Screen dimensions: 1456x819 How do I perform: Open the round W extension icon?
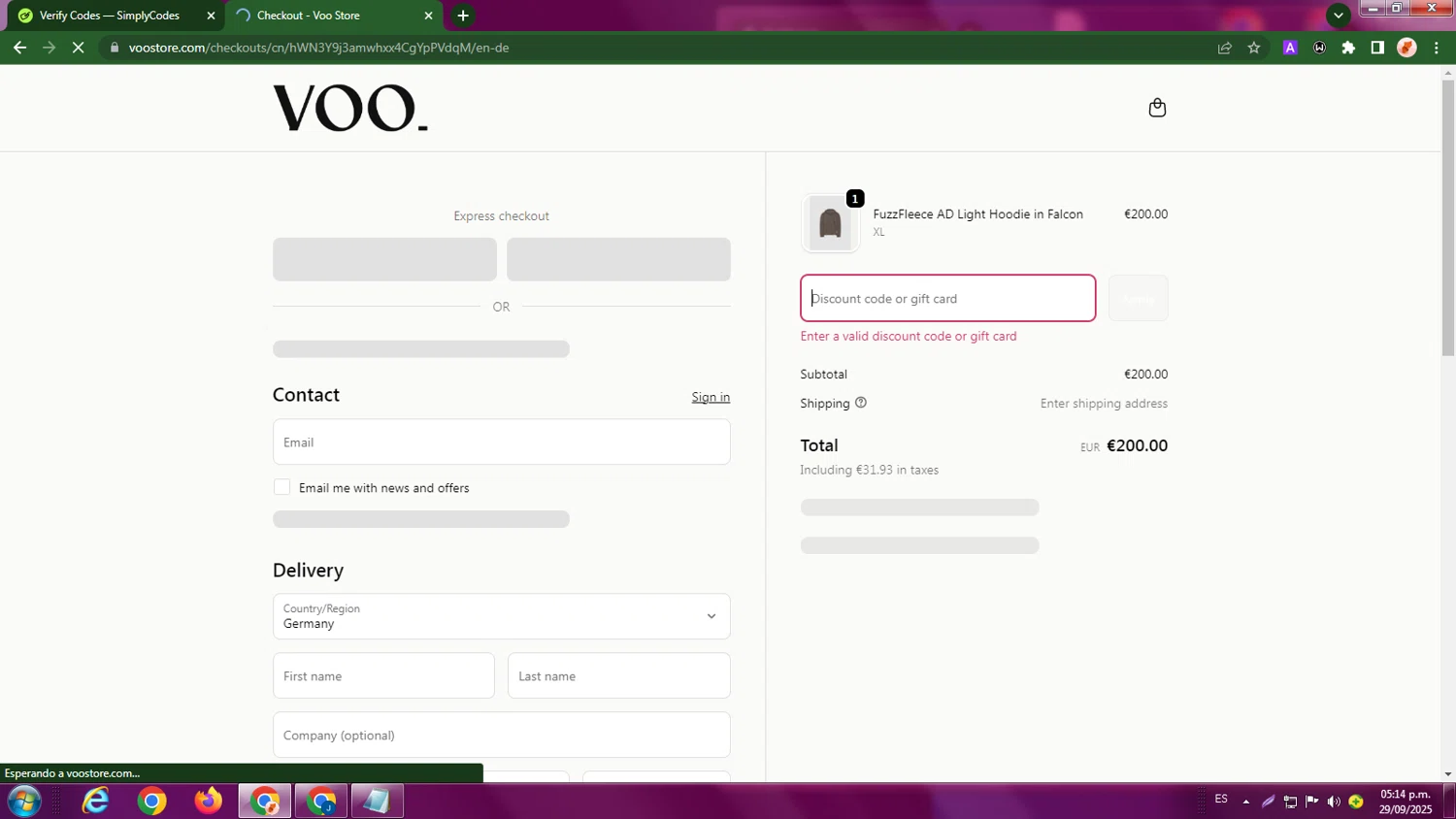point(1319,48)
